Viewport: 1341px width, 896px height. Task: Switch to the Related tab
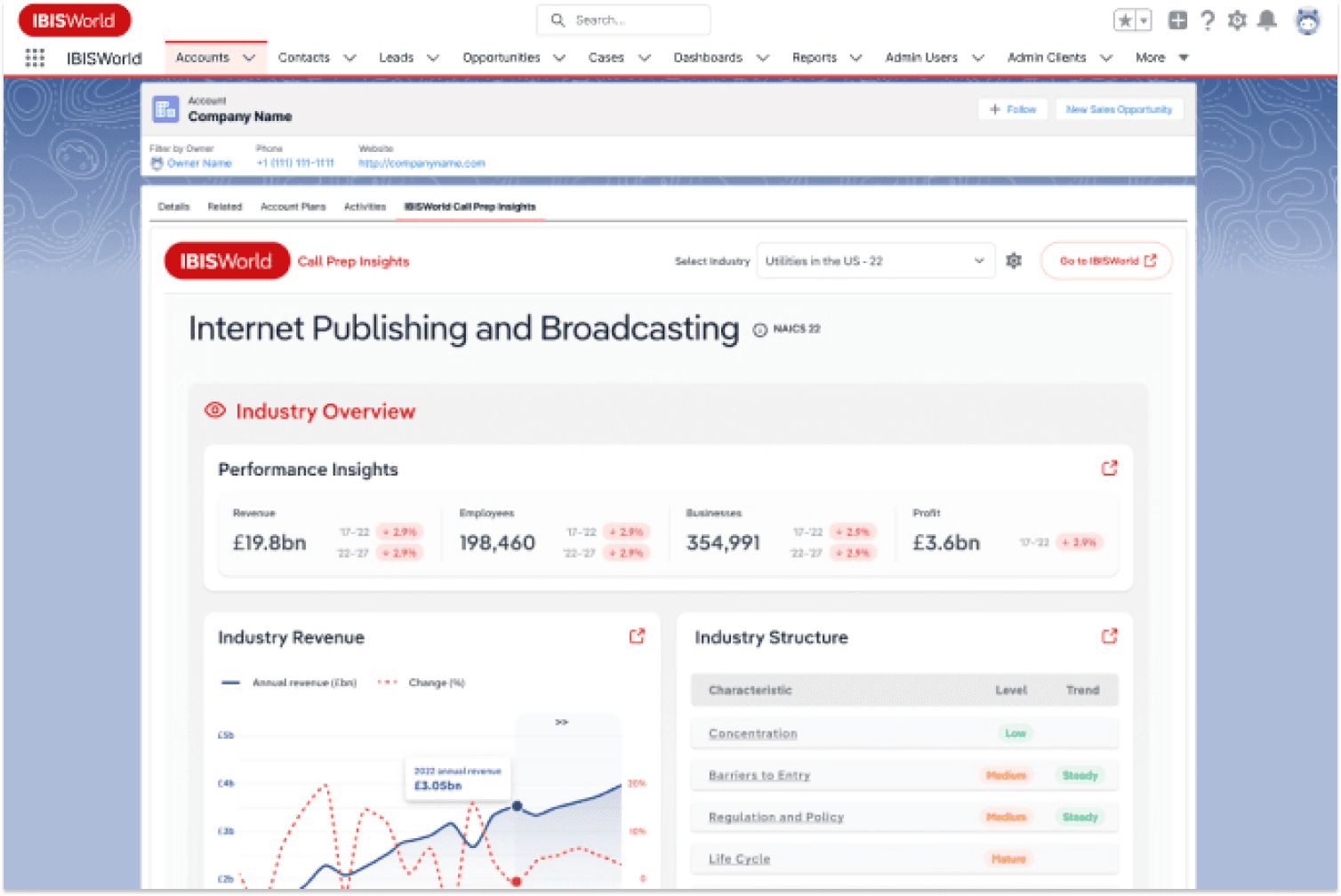tap(225, 207)
